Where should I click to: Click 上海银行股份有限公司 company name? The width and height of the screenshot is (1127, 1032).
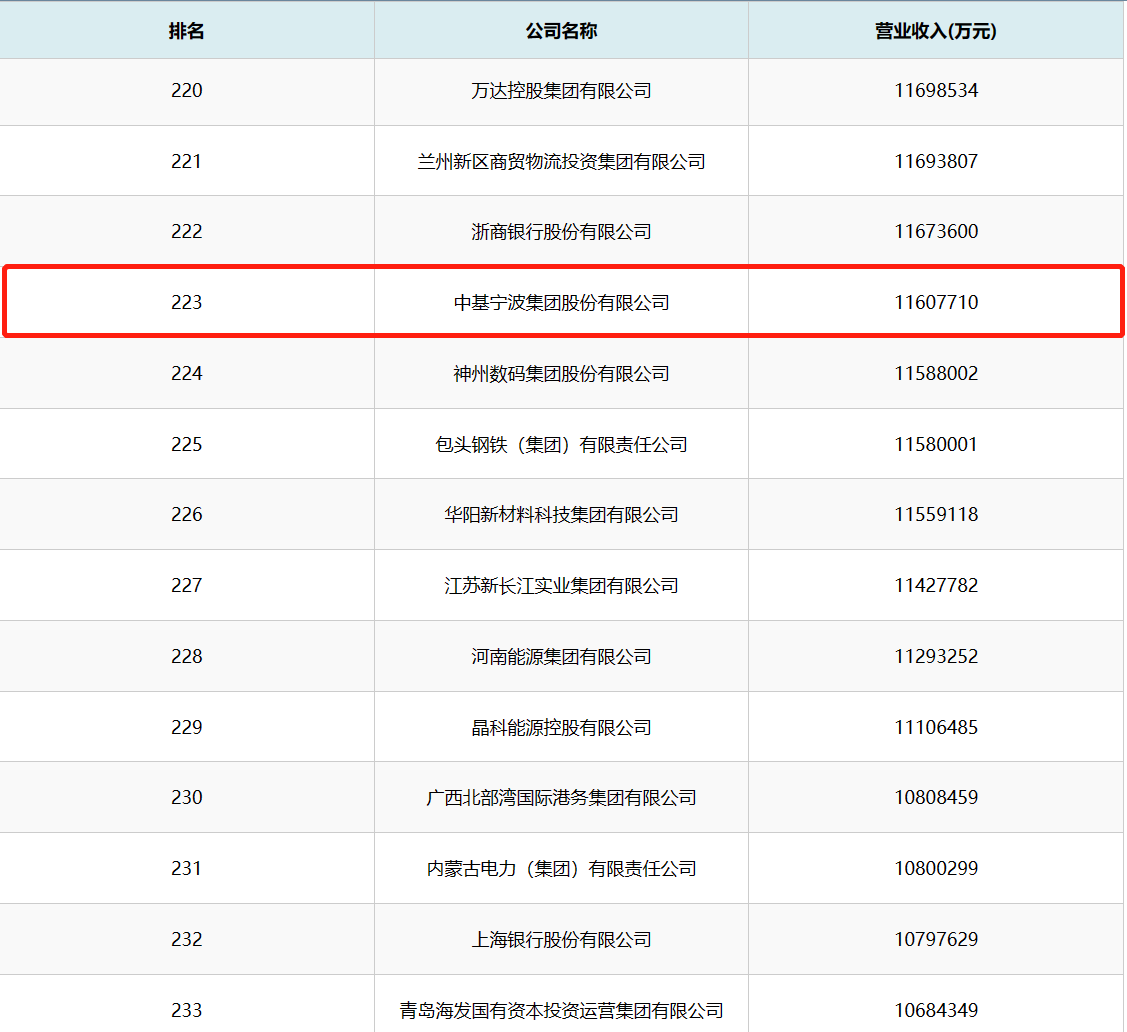561,939
